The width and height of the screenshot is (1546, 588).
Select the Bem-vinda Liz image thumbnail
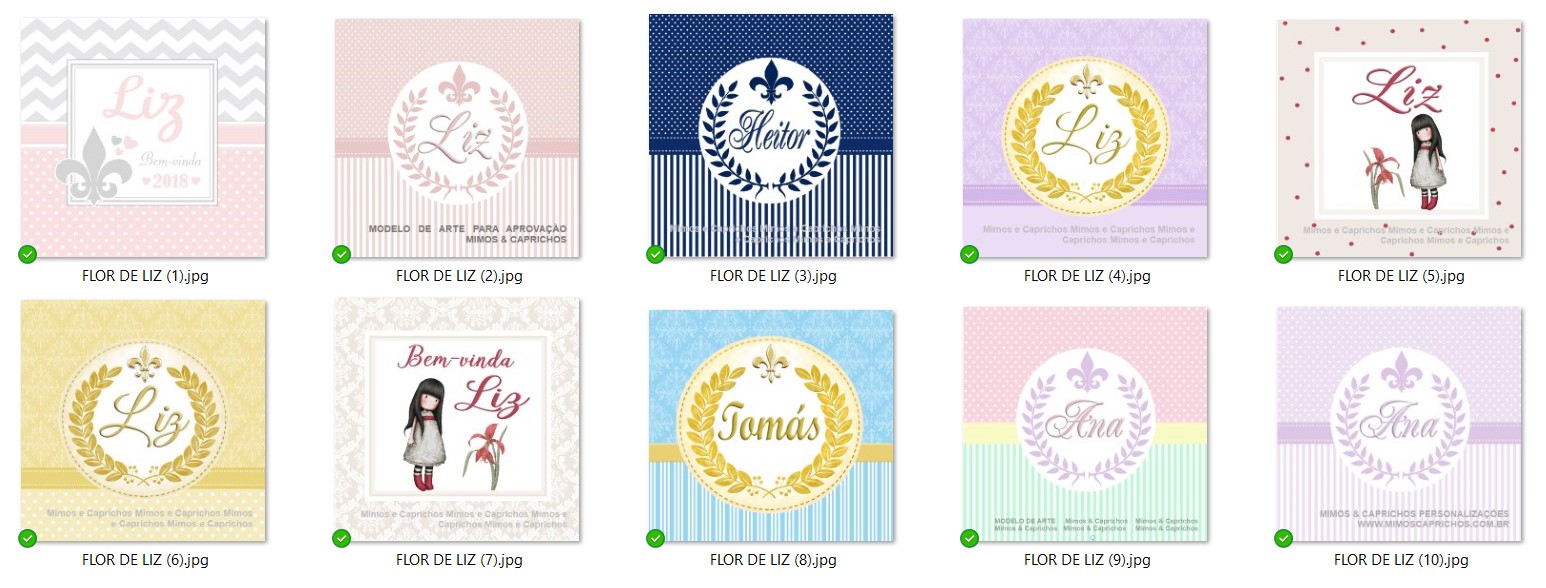pos(457,420)
